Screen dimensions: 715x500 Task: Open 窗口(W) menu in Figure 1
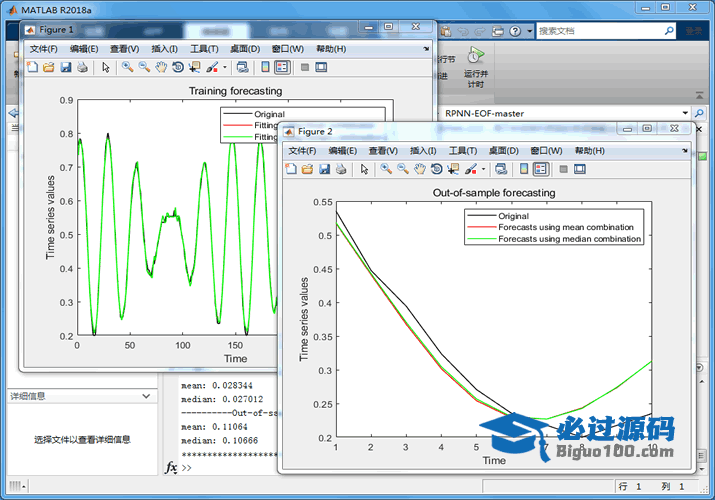coord(288,49)
